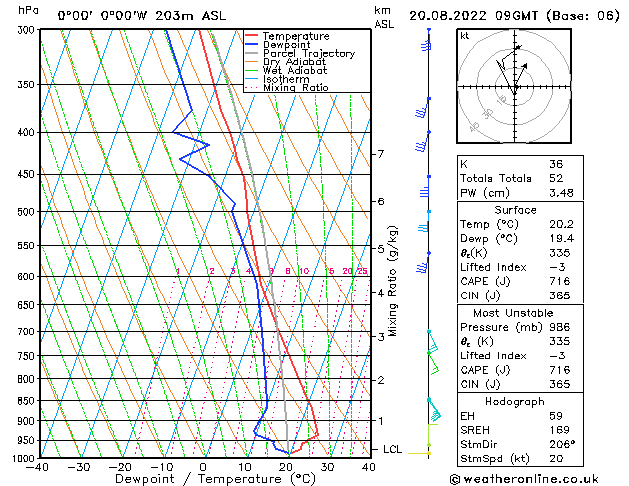Click the hodograph plot center
The width and height of the screenshot is (629, 486).
[514, 87]
